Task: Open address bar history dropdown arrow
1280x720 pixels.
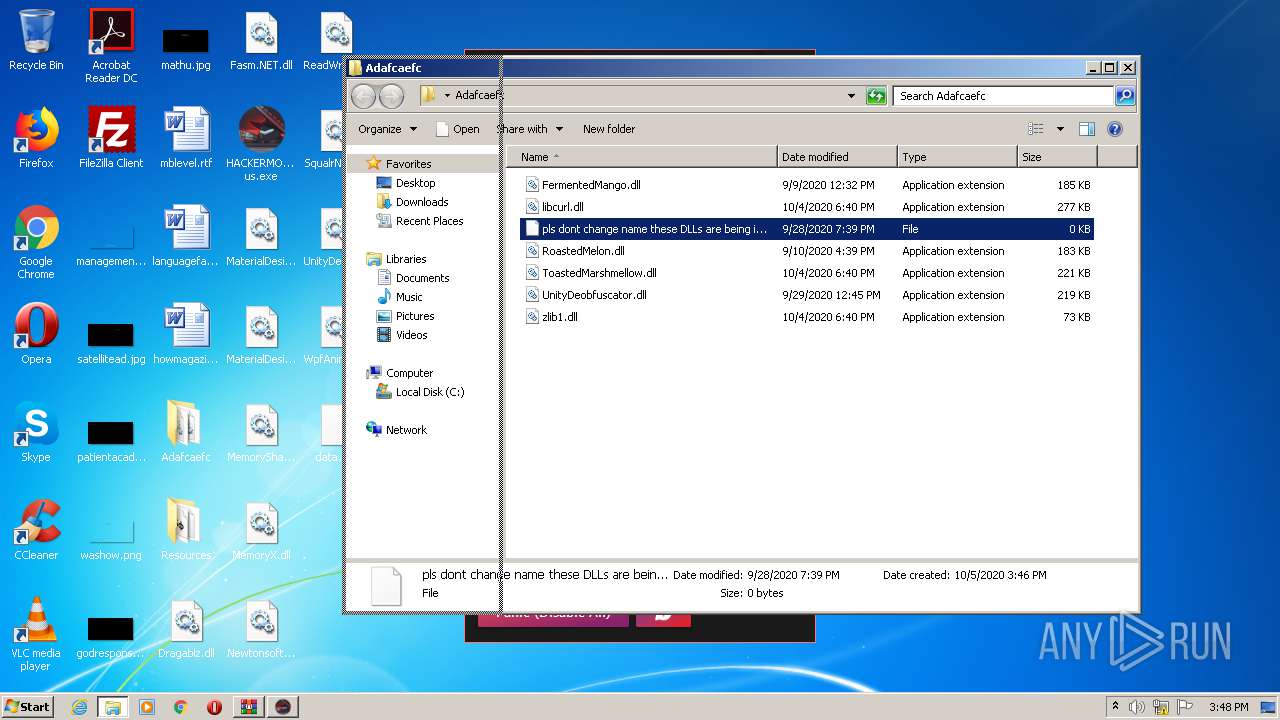Action: coord(851,96)
